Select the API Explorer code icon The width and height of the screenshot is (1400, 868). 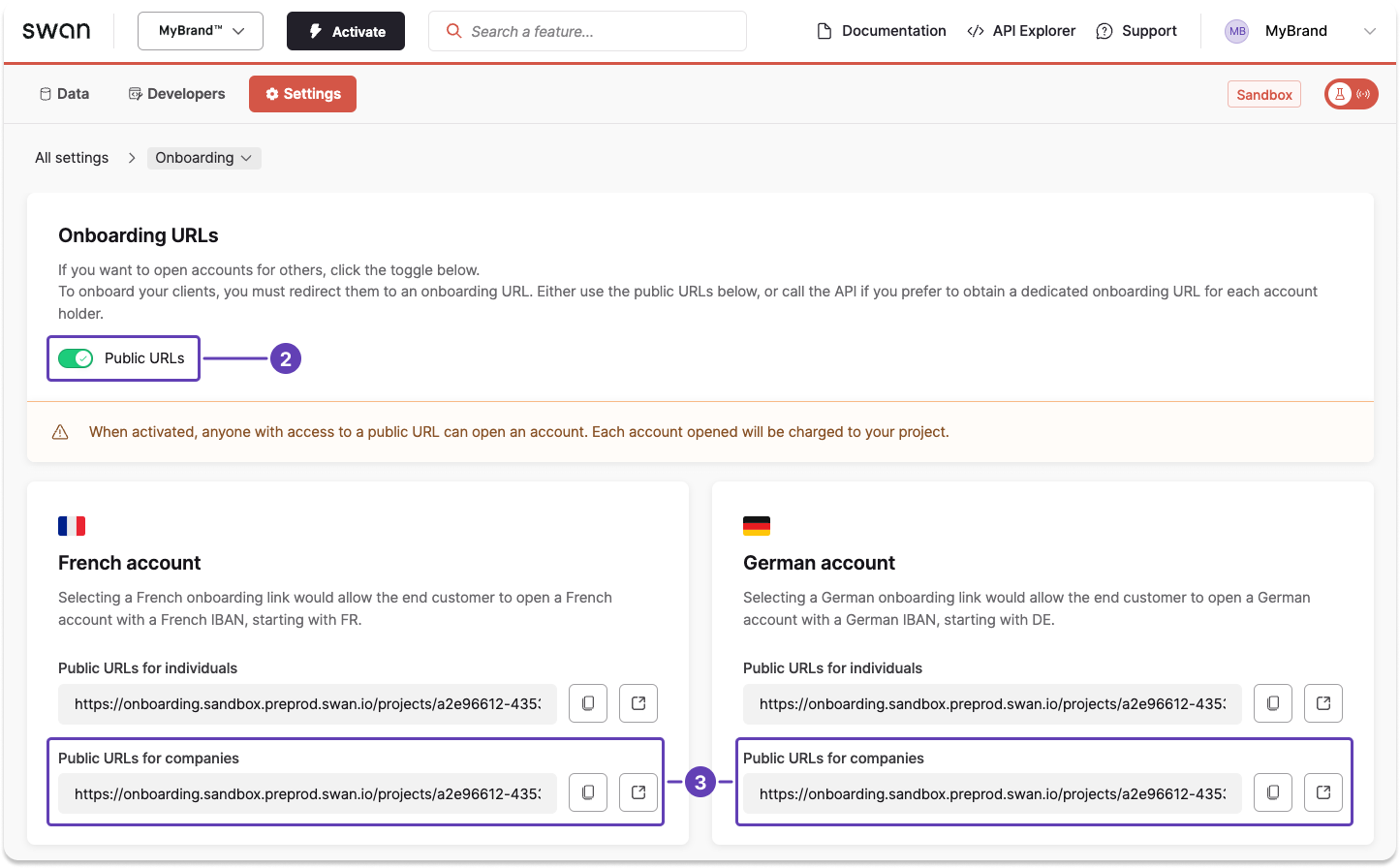pos(975,30)
